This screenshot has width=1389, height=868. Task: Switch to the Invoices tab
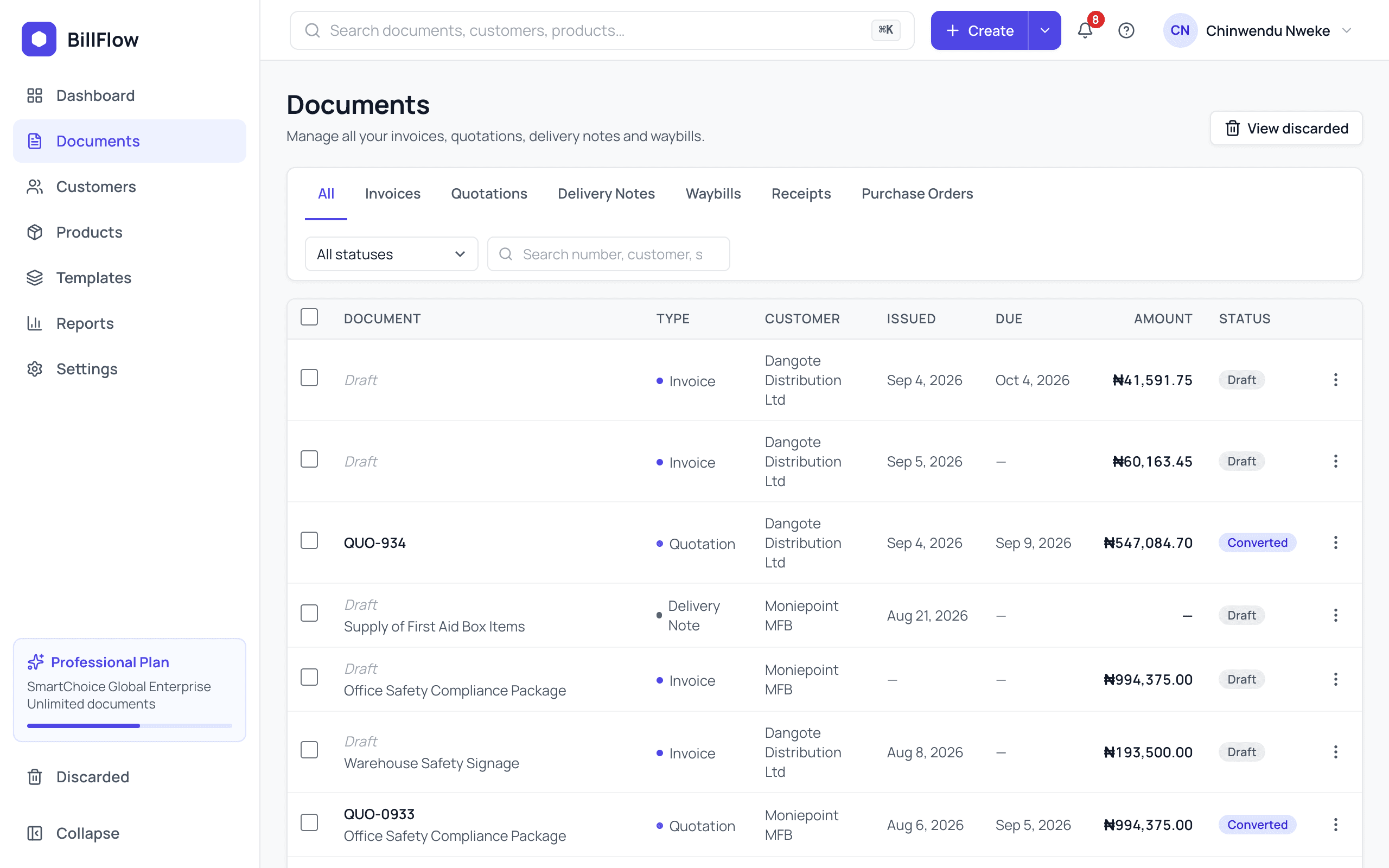click(x=393, y=194)
